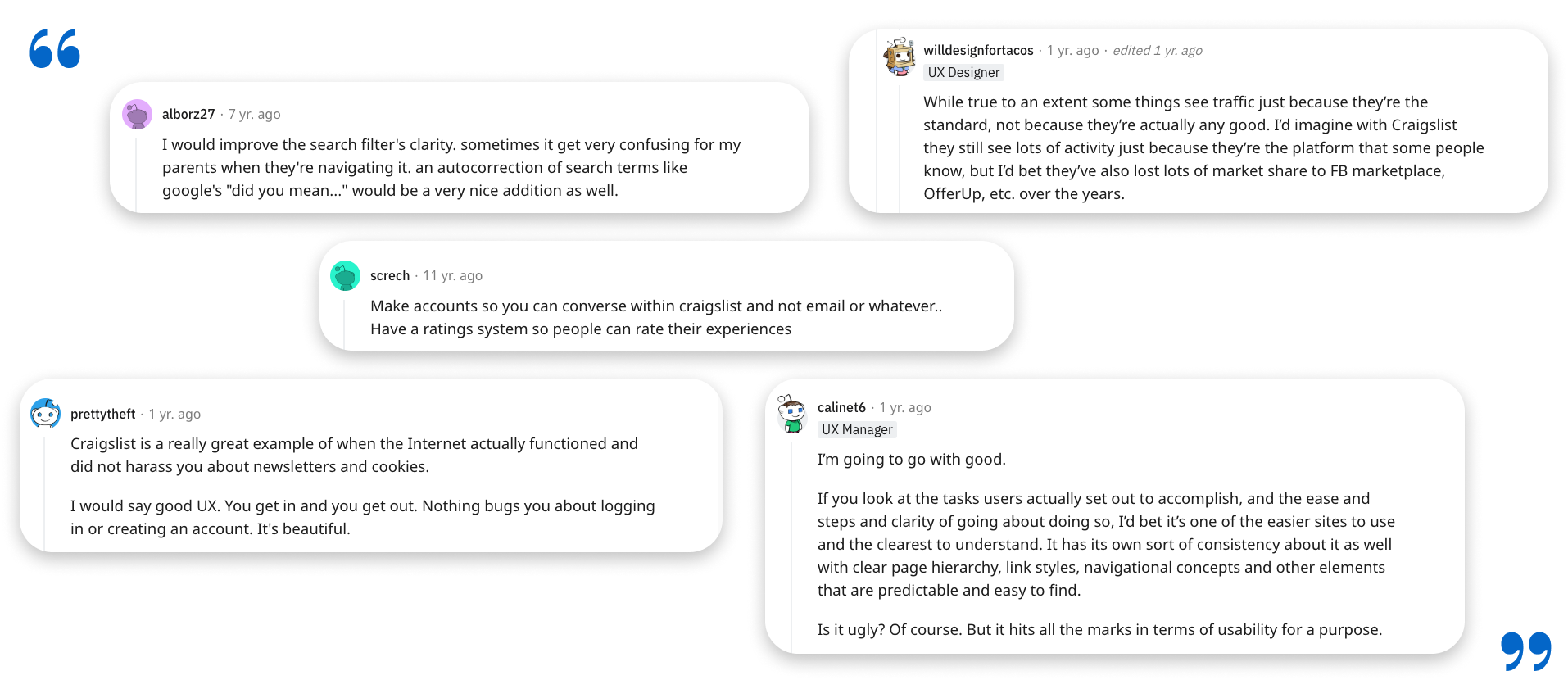Open the prettytheft username profile
Viewport: 1568px width, 680px height.
click(103, 414)
